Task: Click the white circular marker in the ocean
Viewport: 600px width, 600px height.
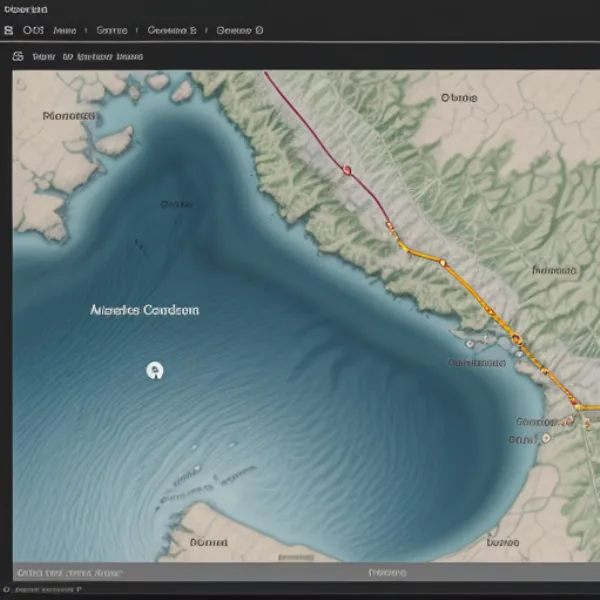Action: [x=154, y=371]
